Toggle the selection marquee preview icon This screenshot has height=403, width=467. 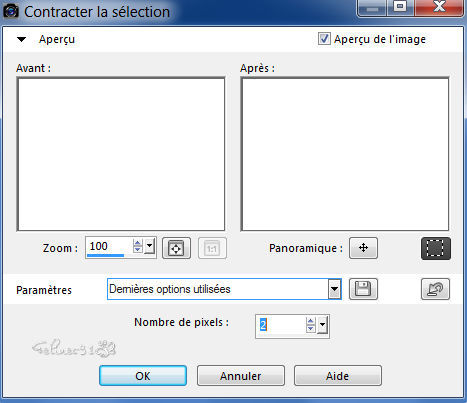pyautogui.click(x=436, y=248)
